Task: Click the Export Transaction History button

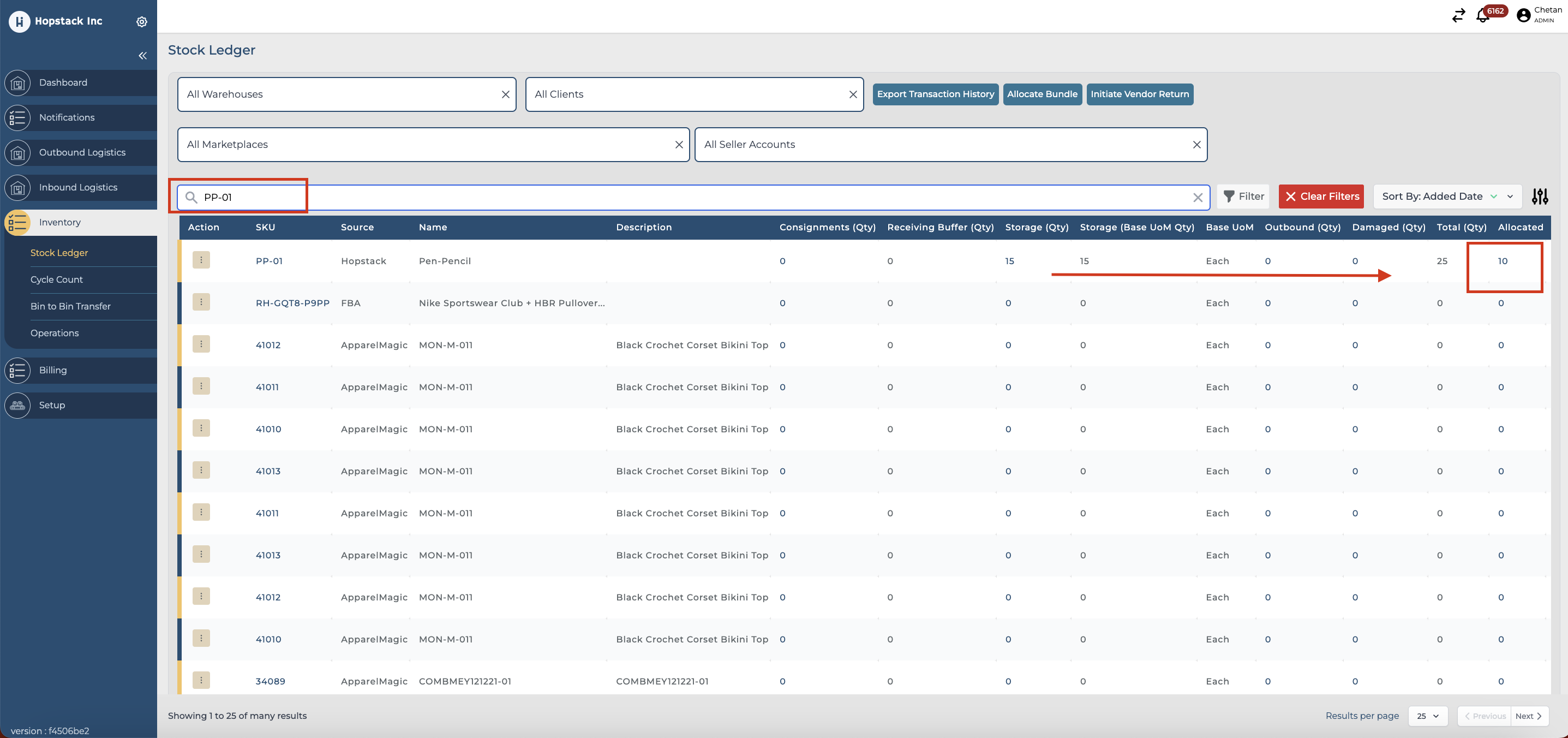Action: (x=935, y=94)
